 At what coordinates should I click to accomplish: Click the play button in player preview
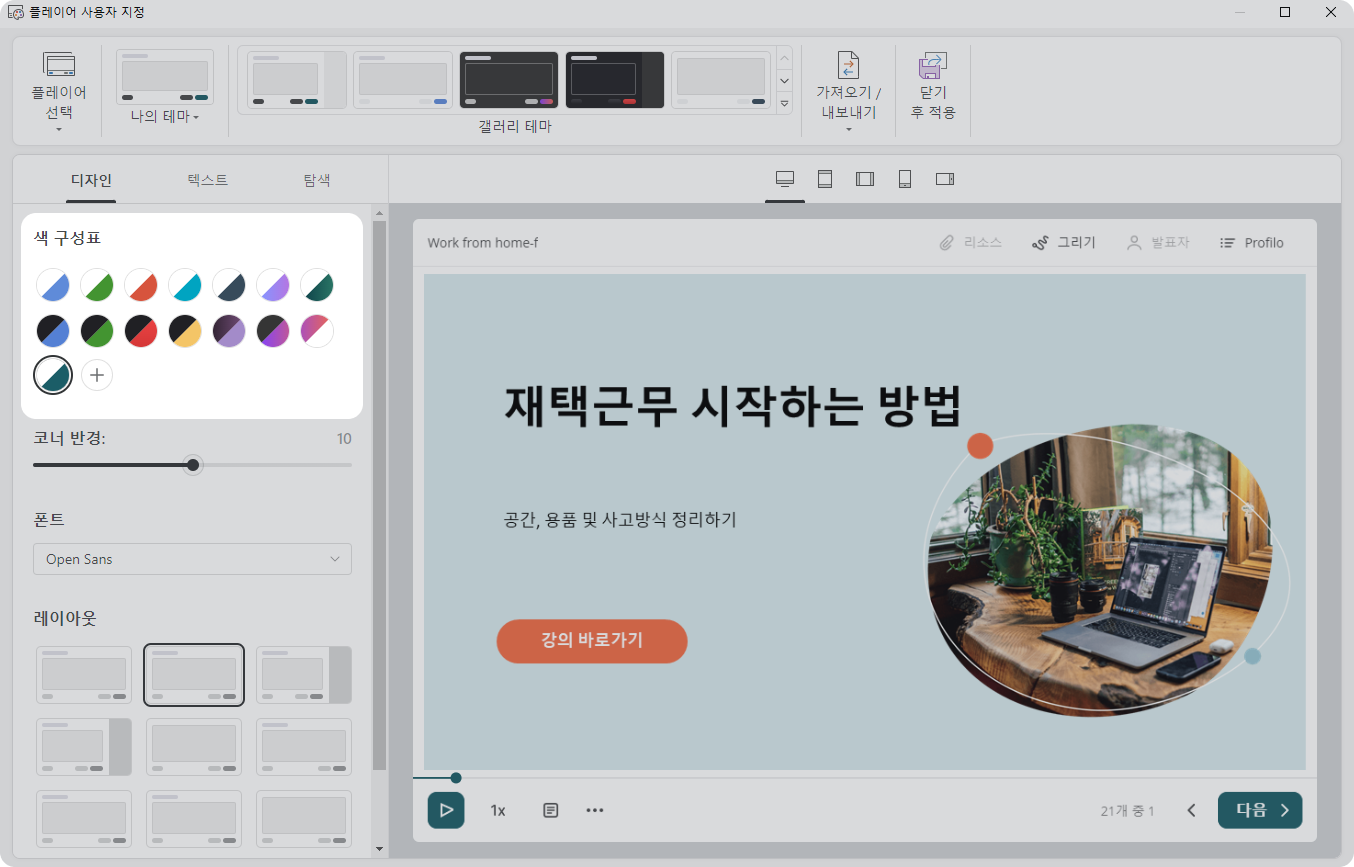click(x=446, y=810)
